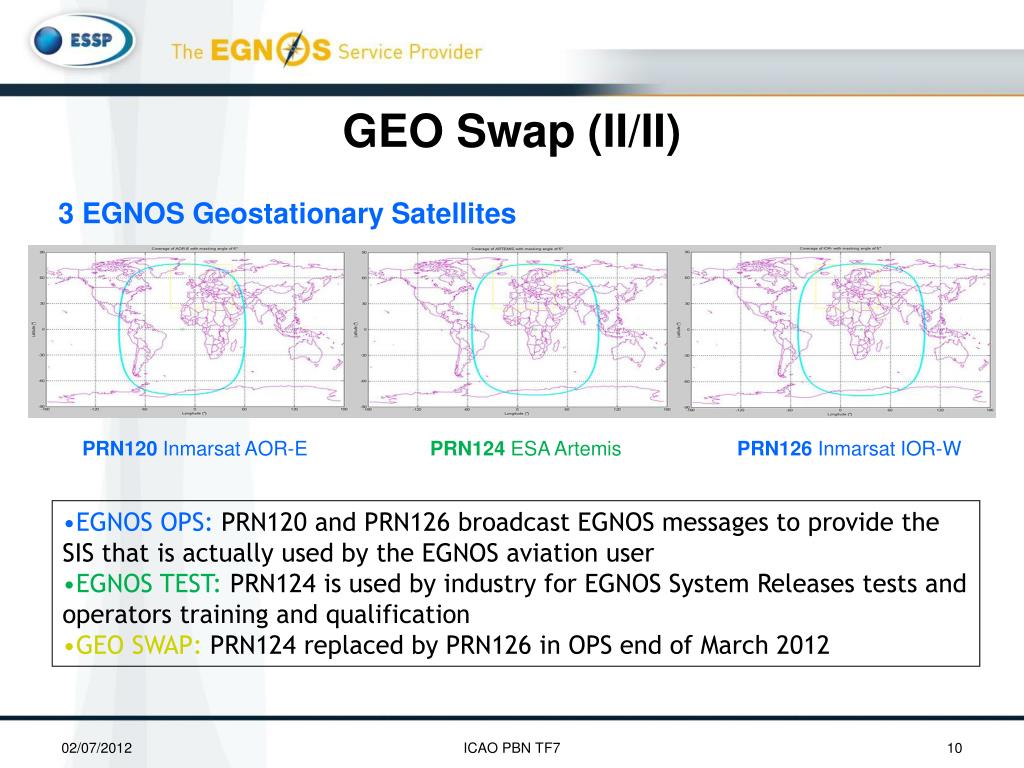Viewport: 1024px width, 768px height.
Task: Select the 'PRN124 ESA Artemis' caption
Action: point(525,449)
